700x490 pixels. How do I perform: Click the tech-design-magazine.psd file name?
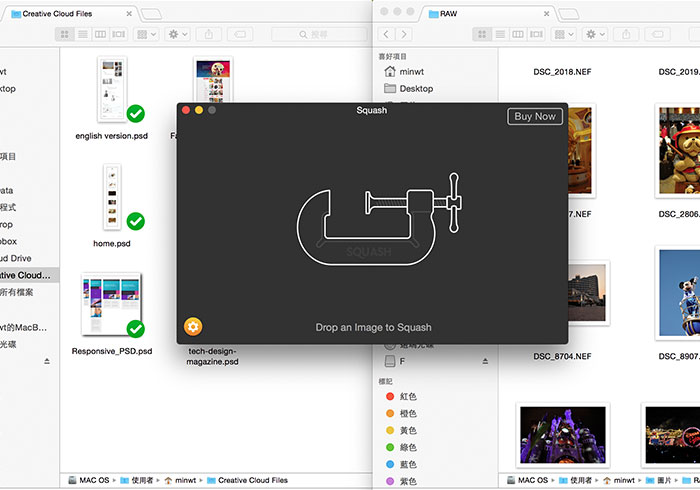click(212, 357)
